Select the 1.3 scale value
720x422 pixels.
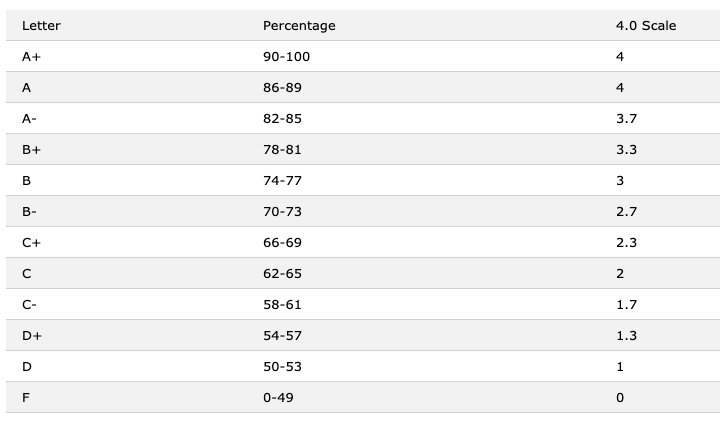626,336
